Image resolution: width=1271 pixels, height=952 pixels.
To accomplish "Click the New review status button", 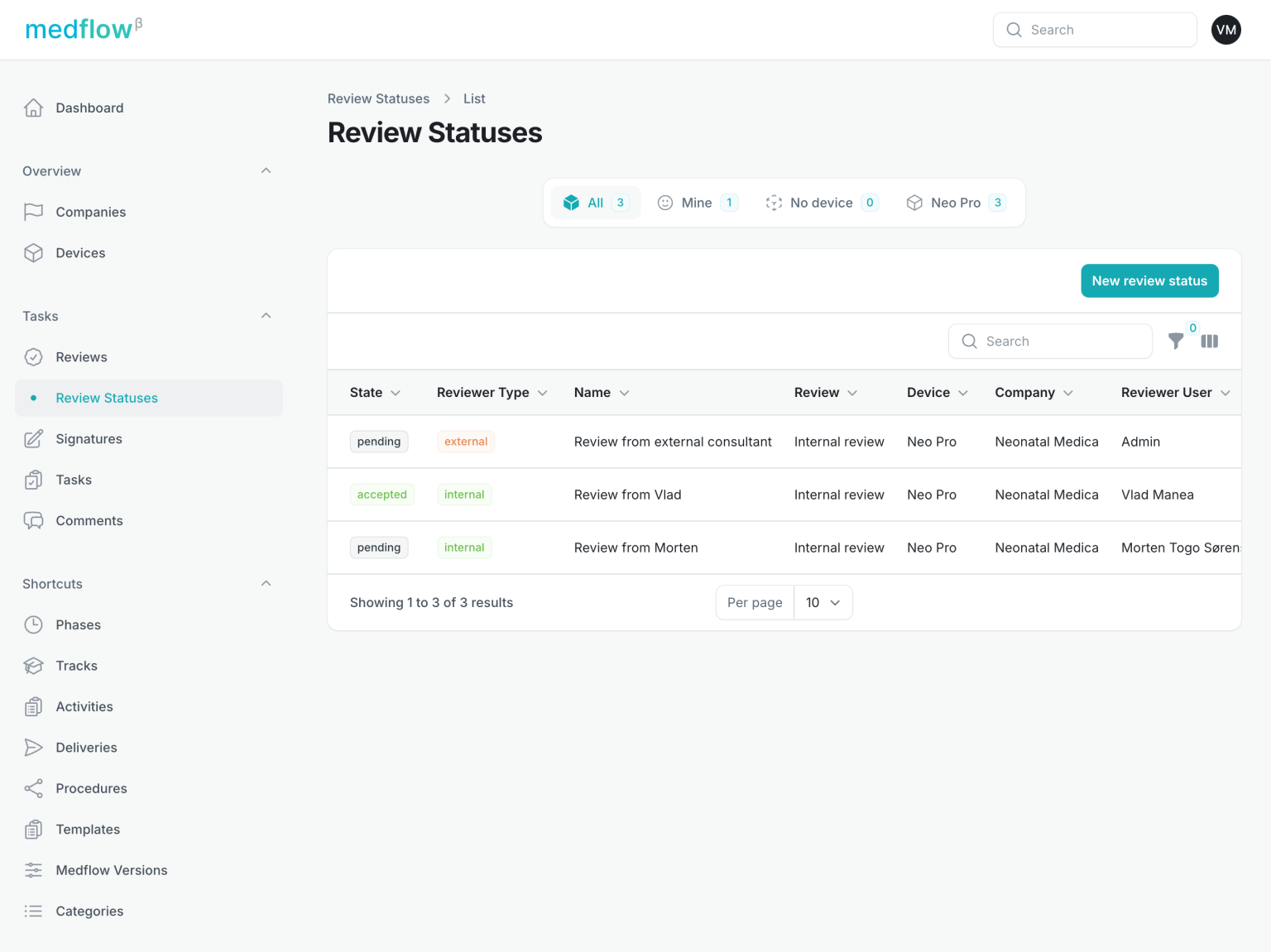I will coord(1149,281).
